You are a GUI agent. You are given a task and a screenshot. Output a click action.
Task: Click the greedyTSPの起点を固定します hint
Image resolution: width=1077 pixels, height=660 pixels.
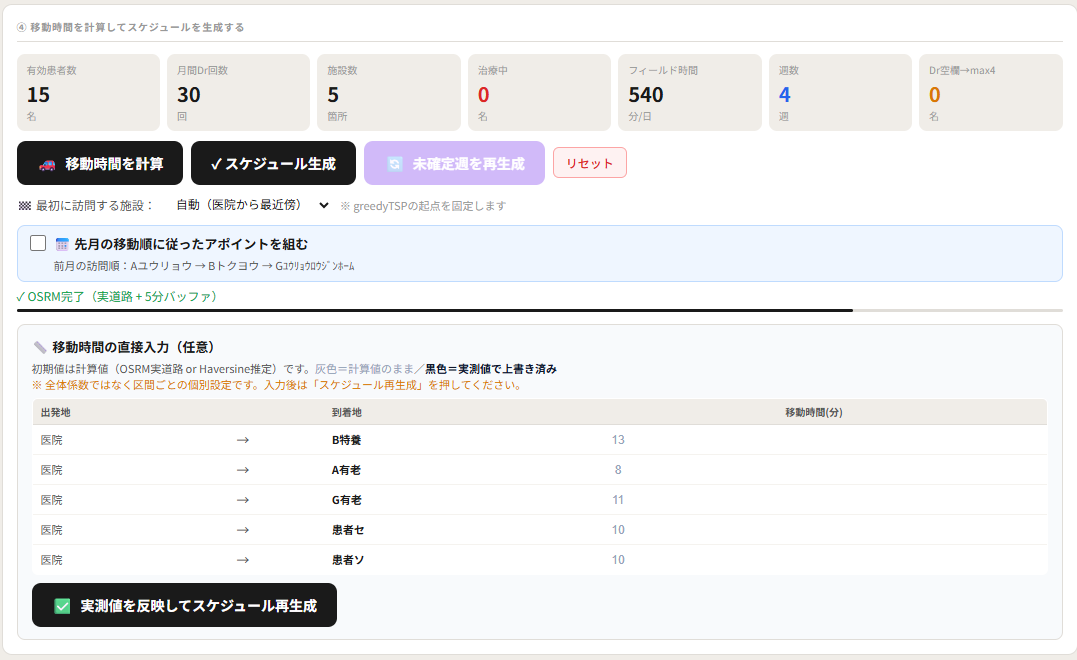(423, 206)
